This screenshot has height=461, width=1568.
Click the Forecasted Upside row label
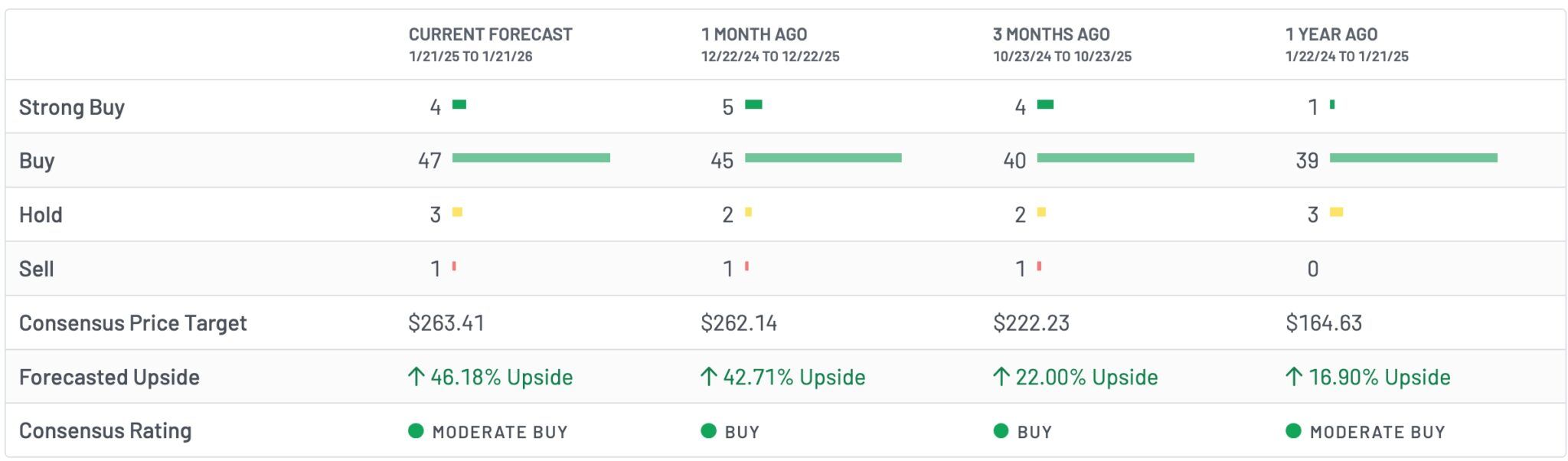[x=109, y=378]
